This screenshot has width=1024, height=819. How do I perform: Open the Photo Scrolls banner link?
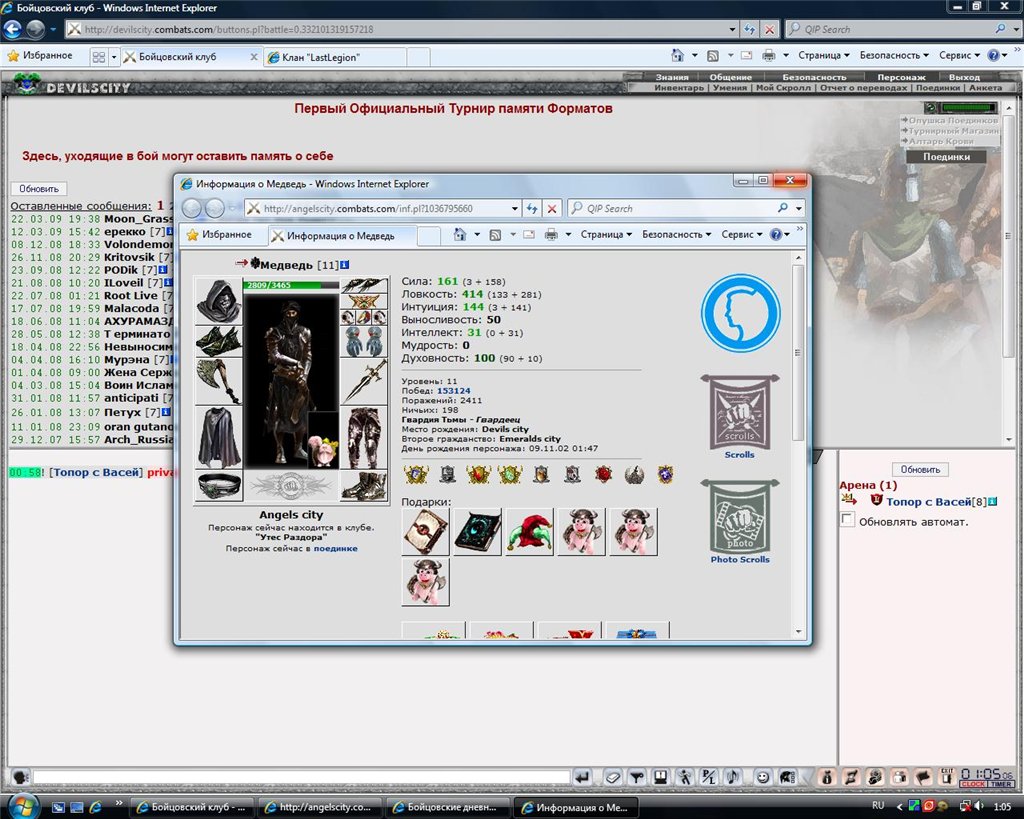point(739,522)
